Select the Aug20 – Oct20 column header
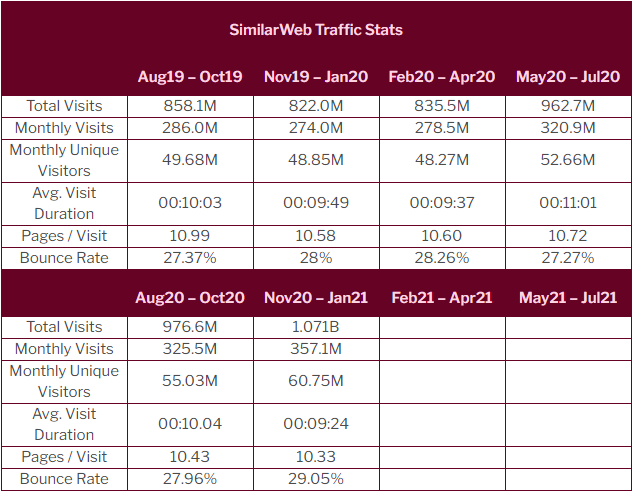 coord(190,298)
